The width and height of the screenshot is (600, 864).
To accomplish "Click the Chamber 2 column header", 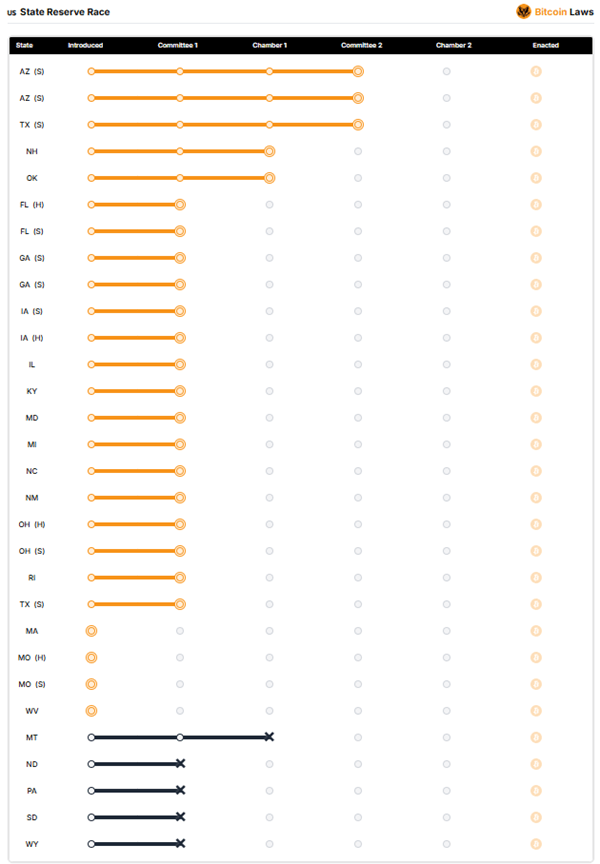I will click(453, 45).
